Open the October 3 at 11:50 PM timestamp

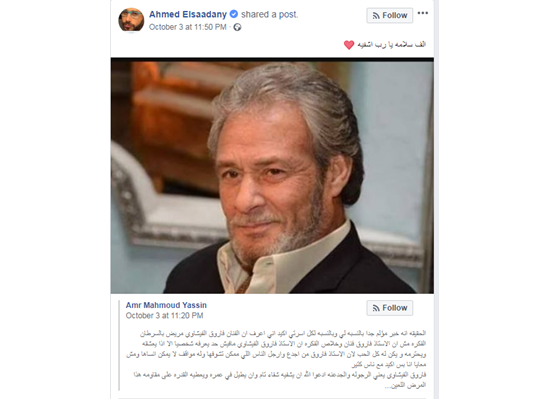tap(188, 27)
